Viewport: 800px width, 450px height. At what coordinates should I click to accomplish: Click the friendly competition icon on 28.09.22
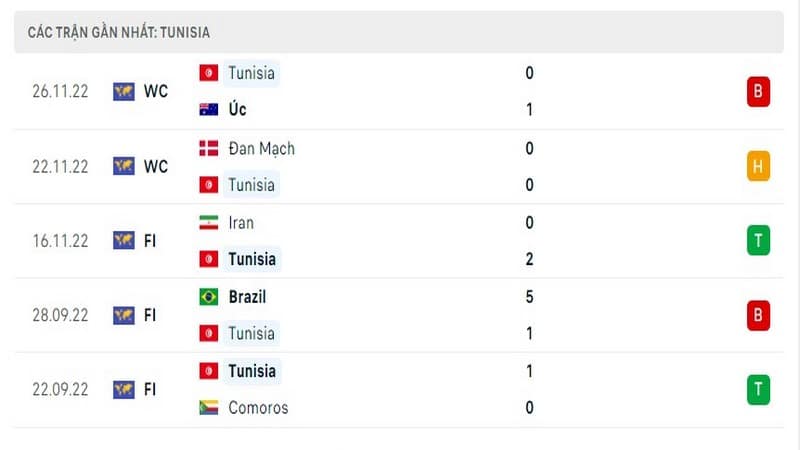123,315
